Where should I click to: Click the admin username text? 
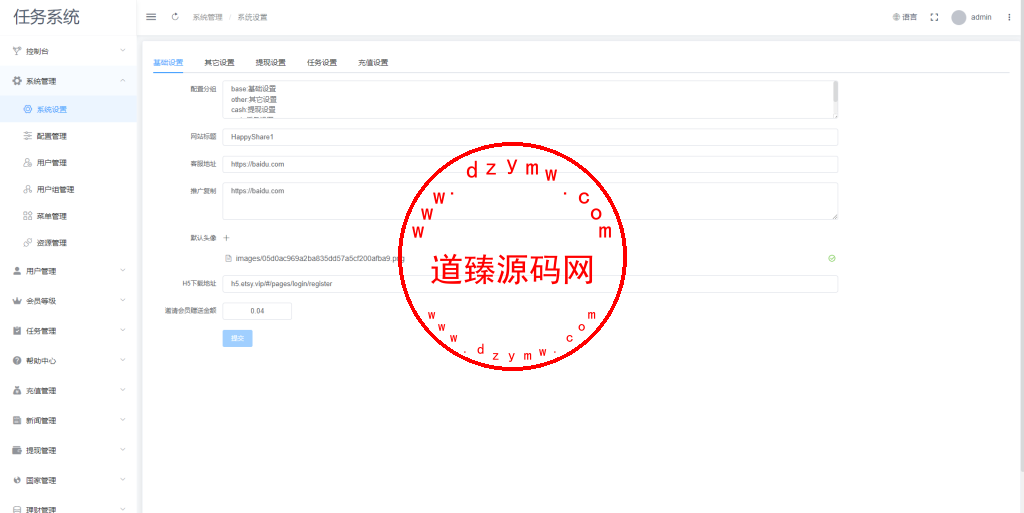(981, 18)
